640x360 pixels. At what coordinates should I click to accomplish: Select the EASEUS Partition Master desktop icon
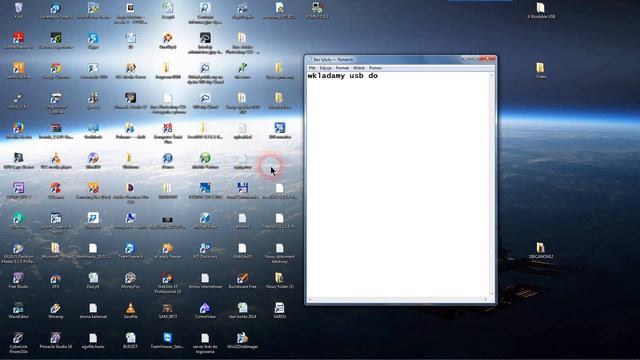pyautogui.click(x=18, y=253)
